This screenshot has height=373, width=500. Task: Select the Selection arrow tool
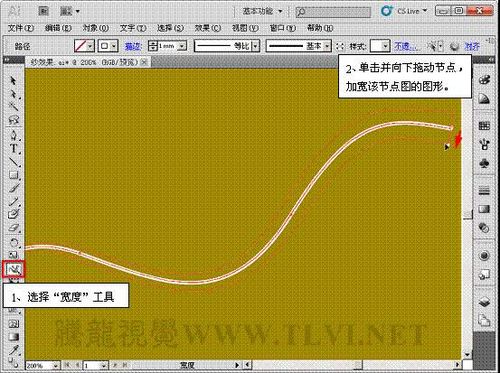pos(13,81)
